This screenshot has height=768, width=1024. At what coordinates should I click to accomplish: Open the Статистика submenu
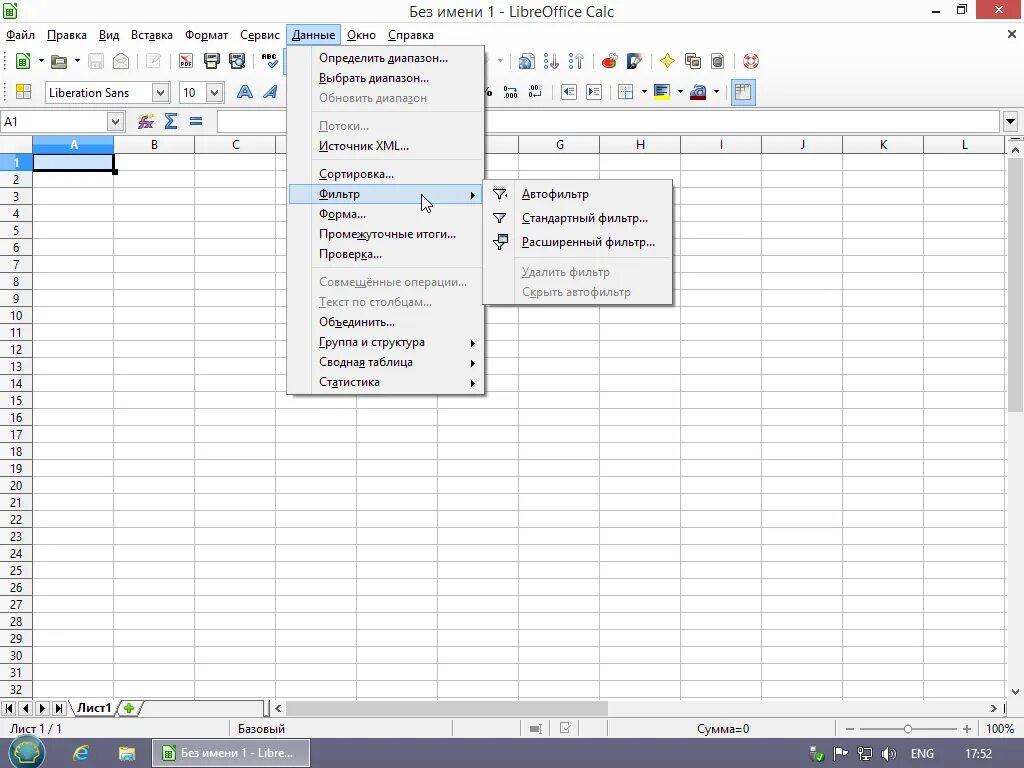(x=385, y=382)
